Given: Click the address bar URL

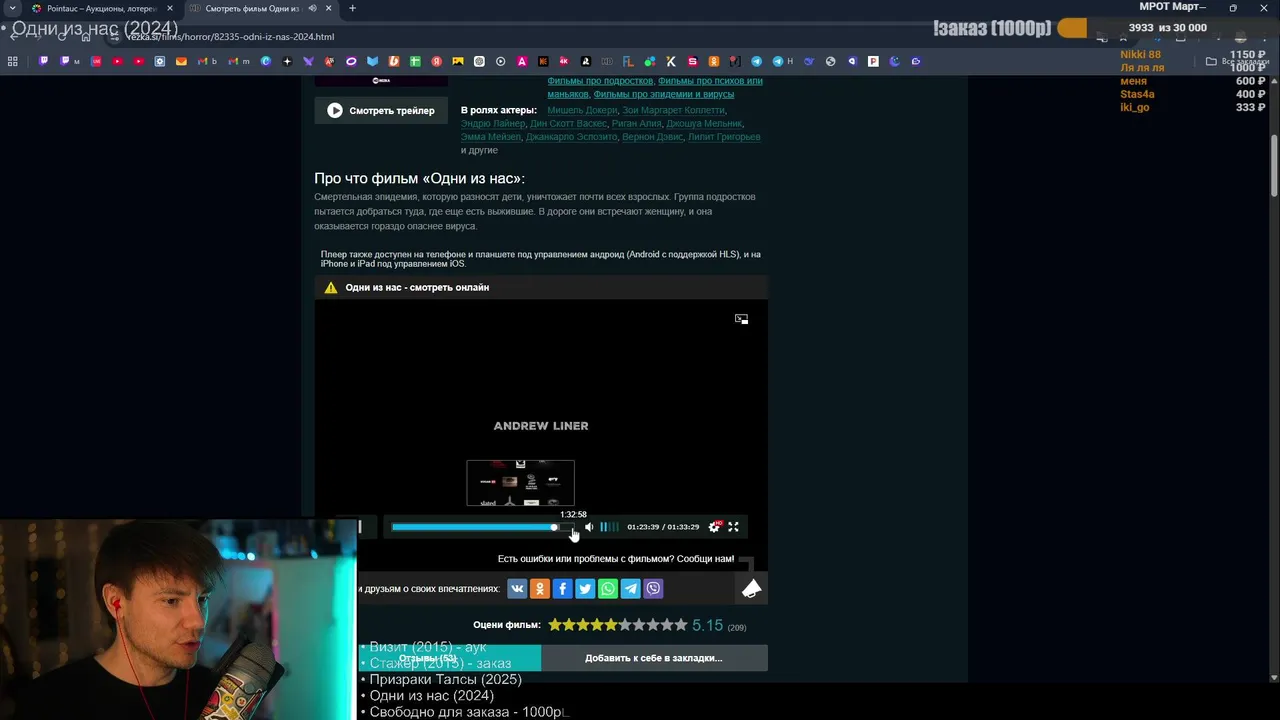Looking at the screenshot, I should [x=230, y=37].
